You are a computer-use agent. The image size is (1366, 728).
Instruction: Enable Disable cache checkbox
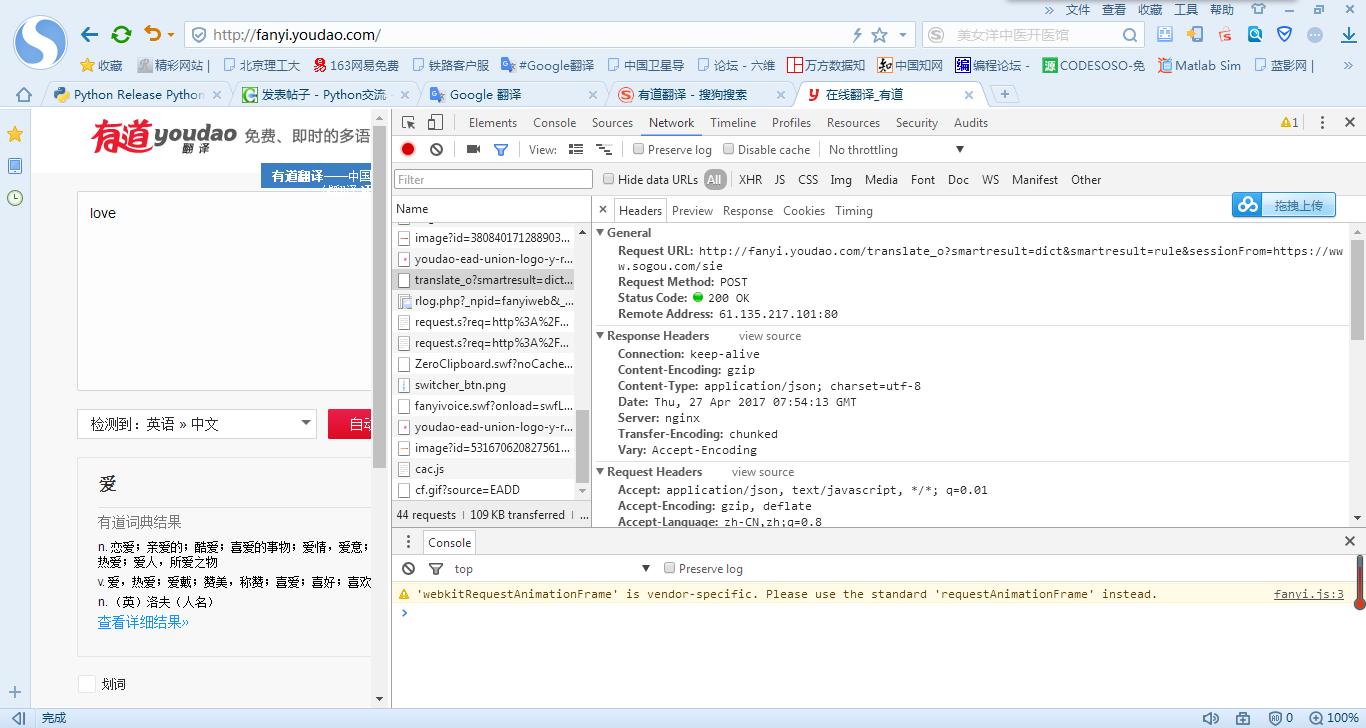[729, 149]
